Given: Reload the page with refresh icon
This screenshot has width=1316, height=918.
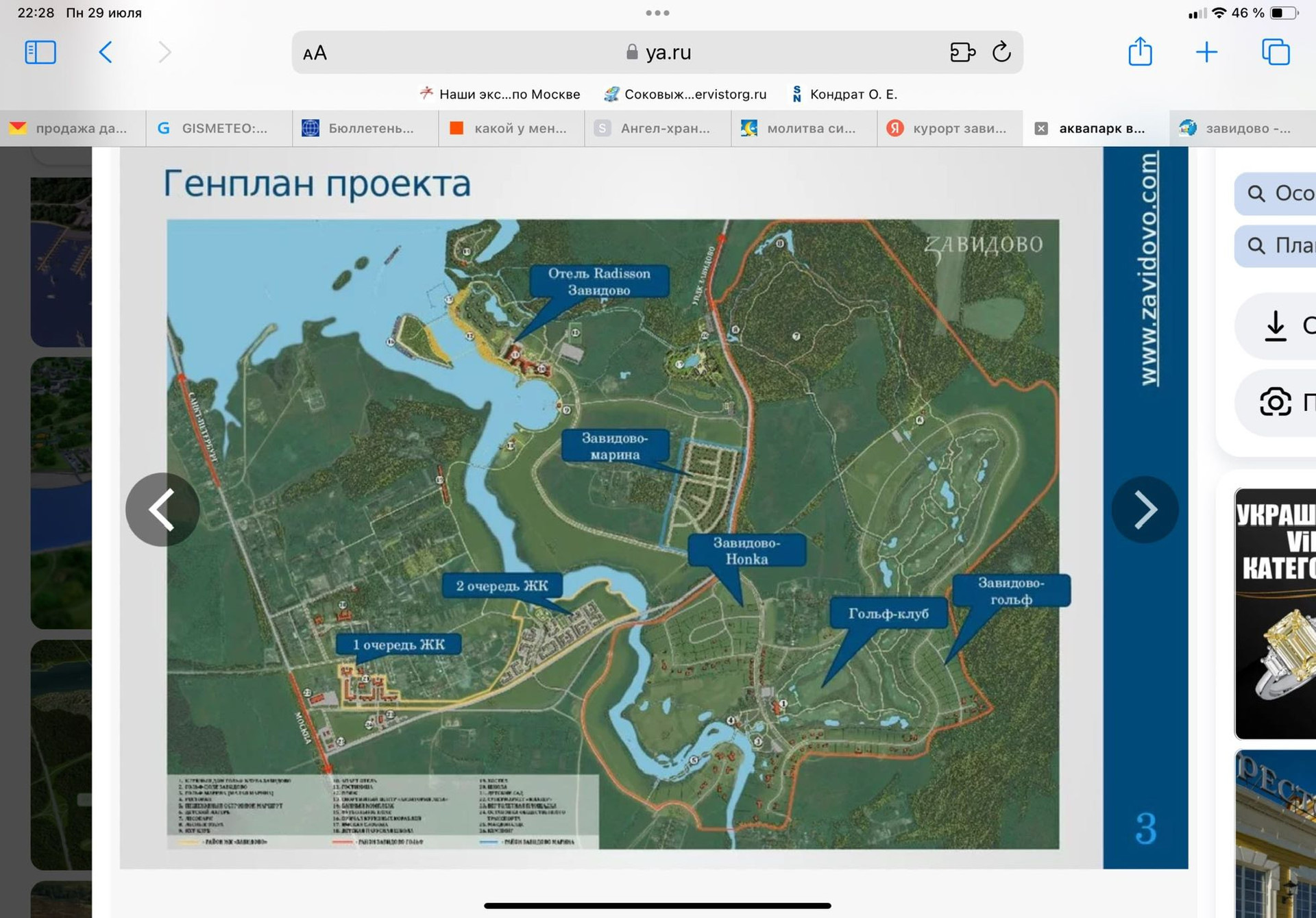Looking at the screenshot, I should 1001,52.
